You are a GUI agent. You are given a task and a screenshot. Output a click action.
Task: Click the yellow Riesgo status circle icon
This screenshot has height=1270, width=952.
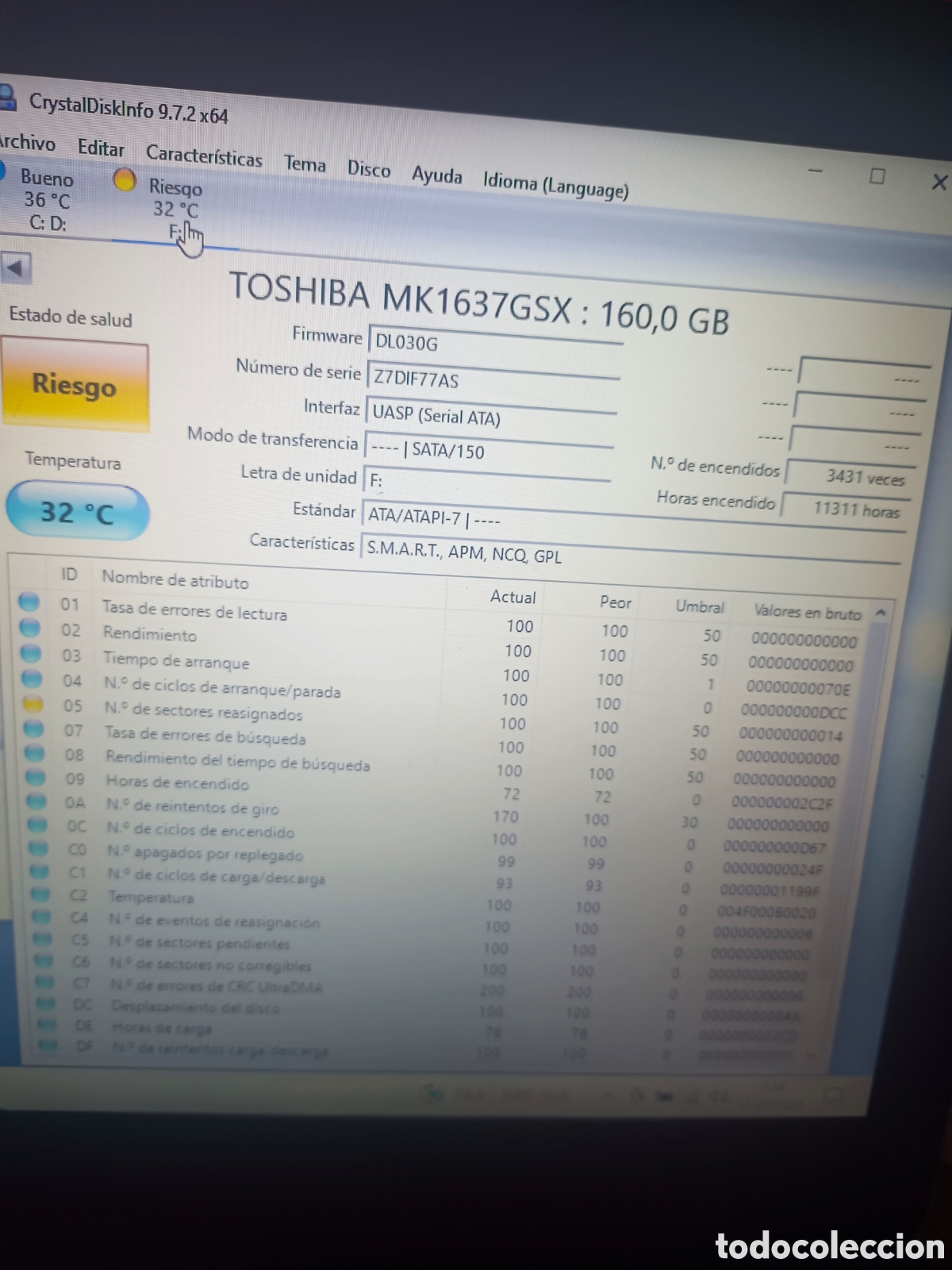[125, 180]
